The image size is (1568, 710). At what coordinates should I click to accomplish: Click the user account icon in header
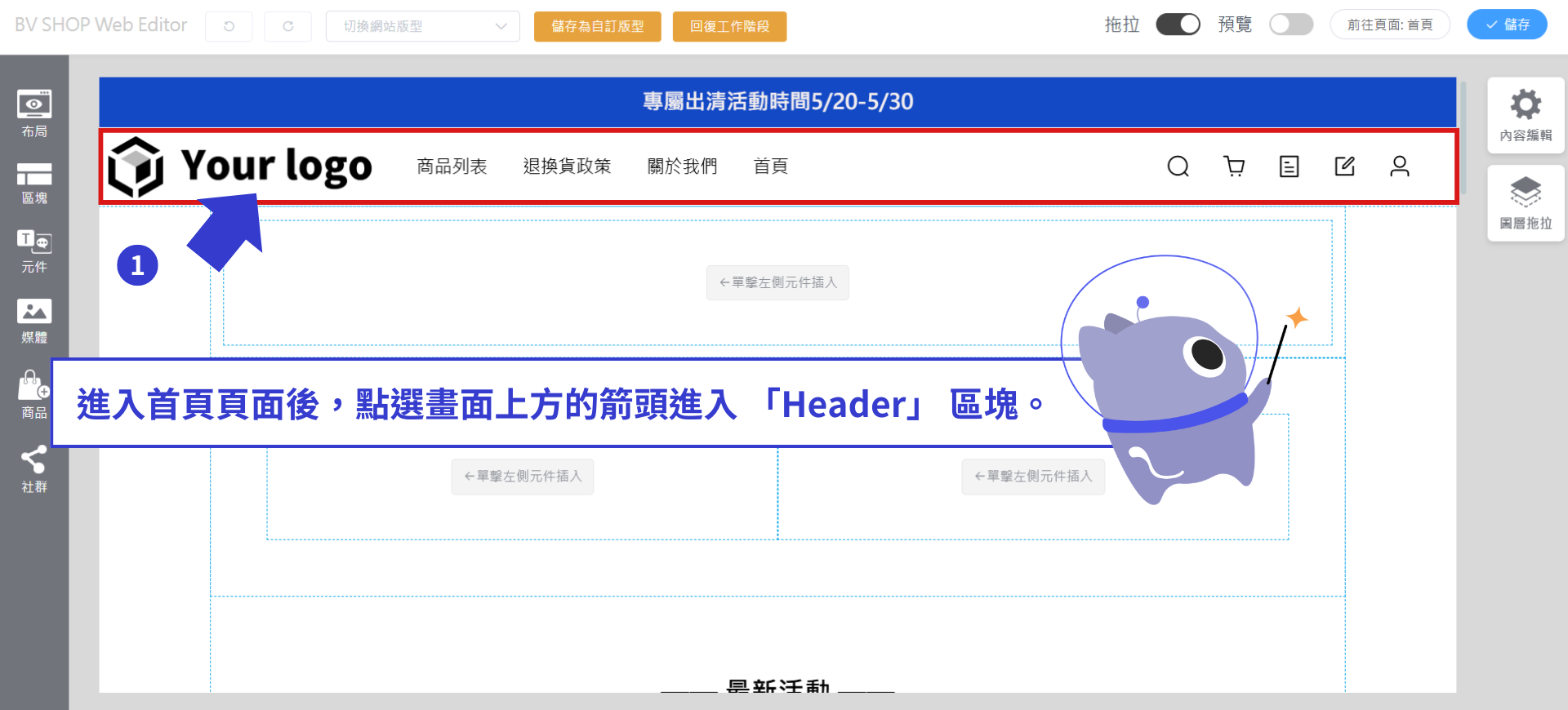1400,166
